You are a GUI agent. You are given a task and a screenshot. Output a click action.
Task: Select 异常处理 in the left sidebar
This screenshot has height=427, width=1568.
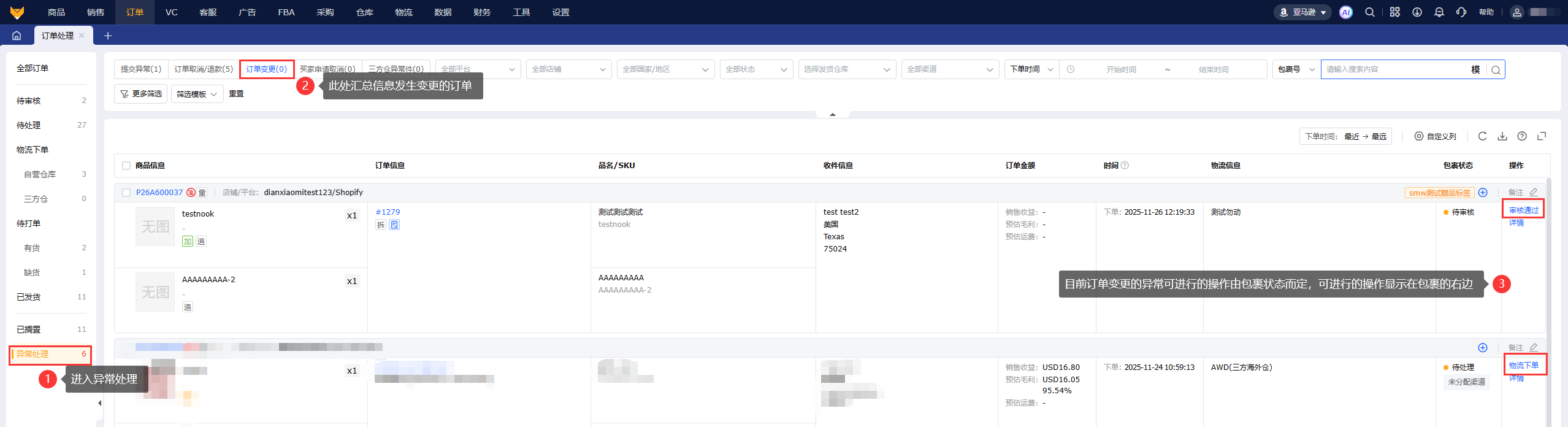pos(50,355)
